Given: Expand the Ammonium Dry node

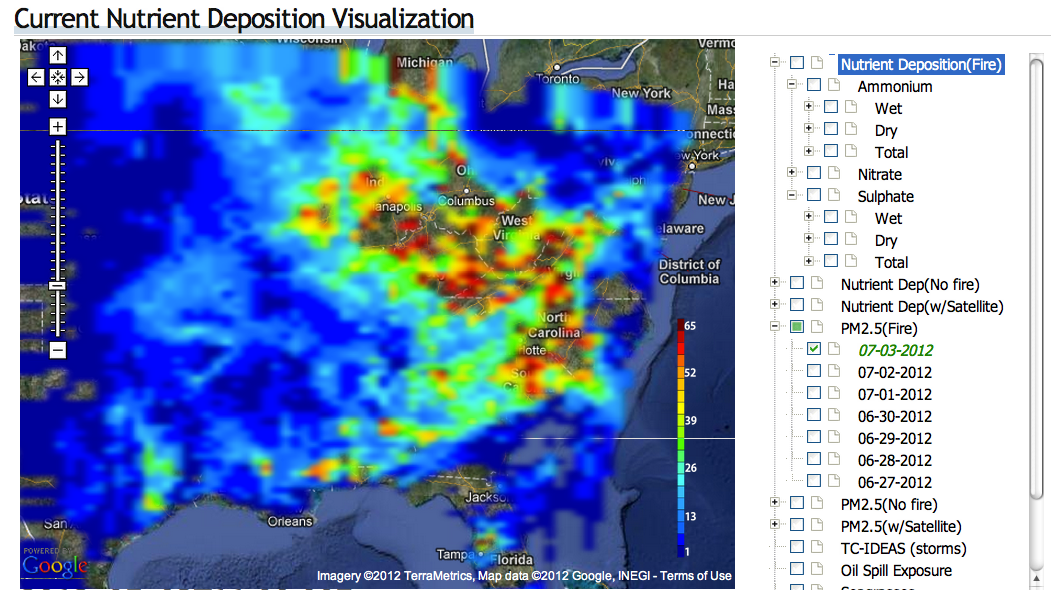Looking at the screenshot, I should coord(808,128).
